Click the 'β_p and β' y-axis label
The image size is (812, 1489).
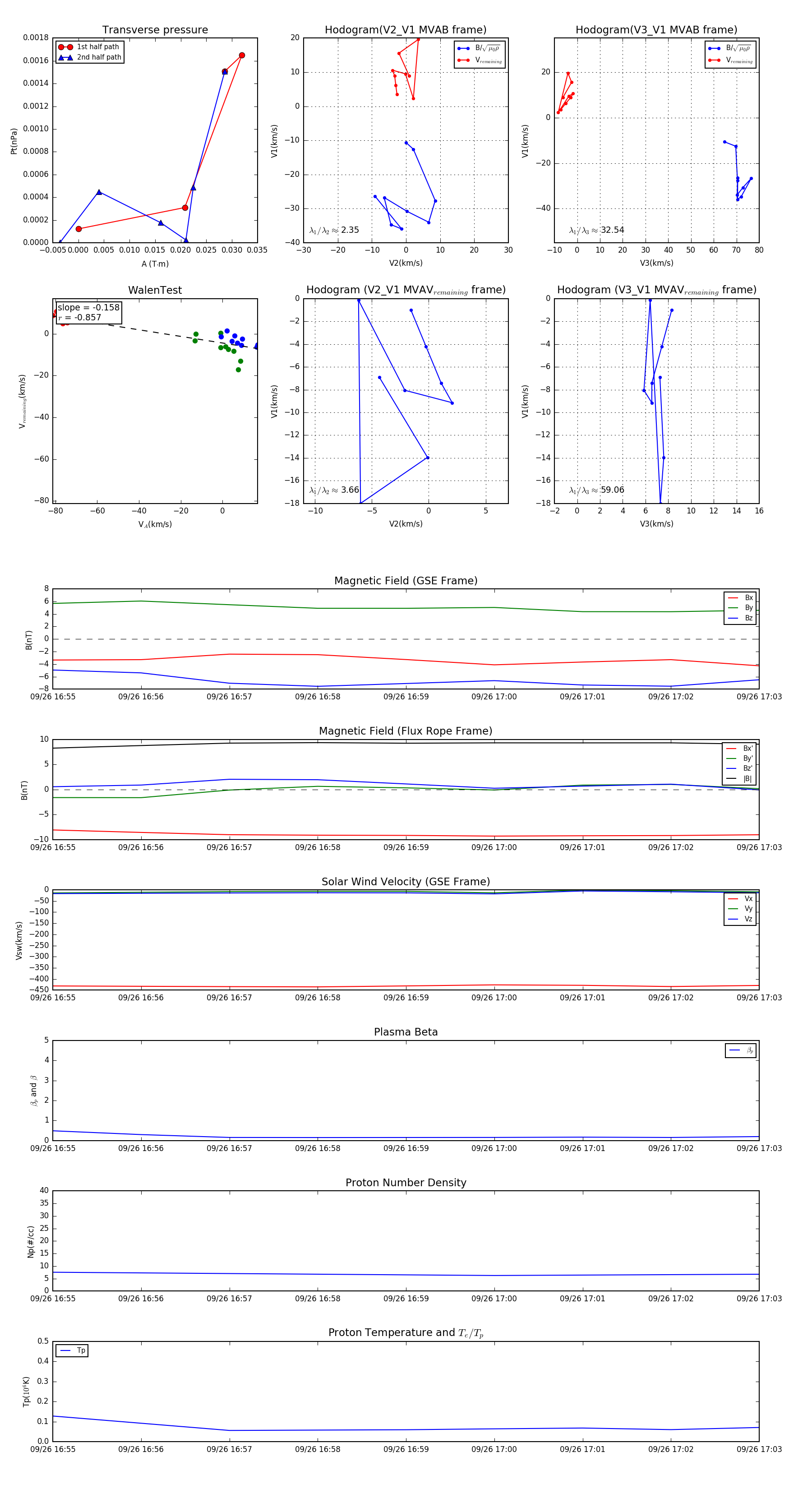pos(33,1091)
